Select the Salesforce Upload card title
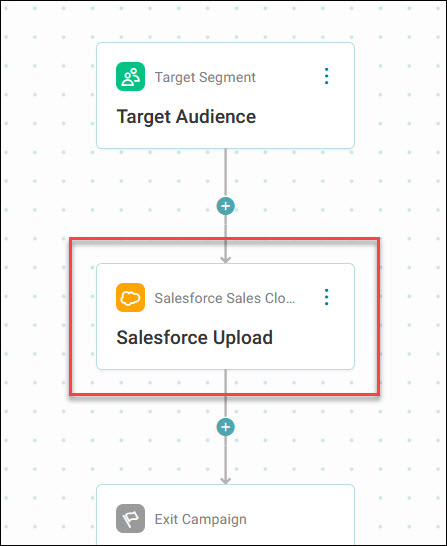 (194, 338)
